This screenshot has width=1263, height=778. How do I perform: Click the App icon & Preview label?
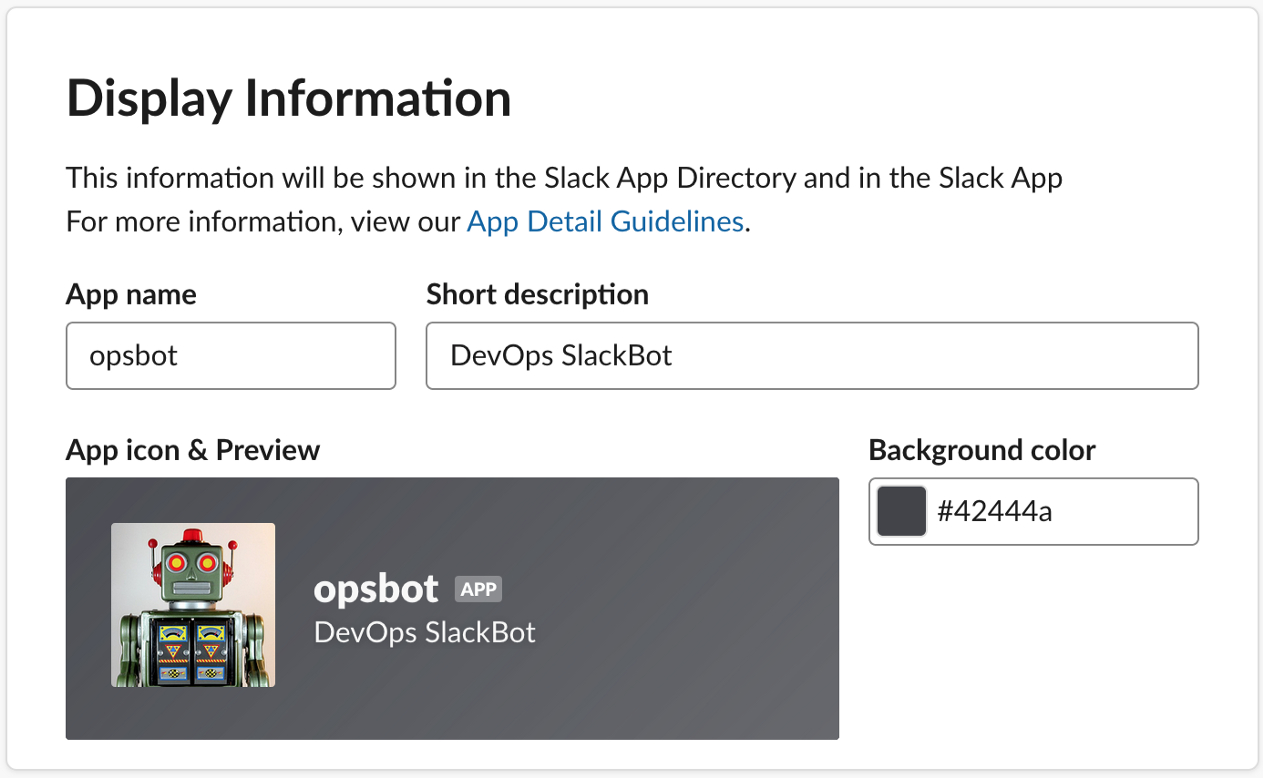pyautogui.click(x=193, y=450)
